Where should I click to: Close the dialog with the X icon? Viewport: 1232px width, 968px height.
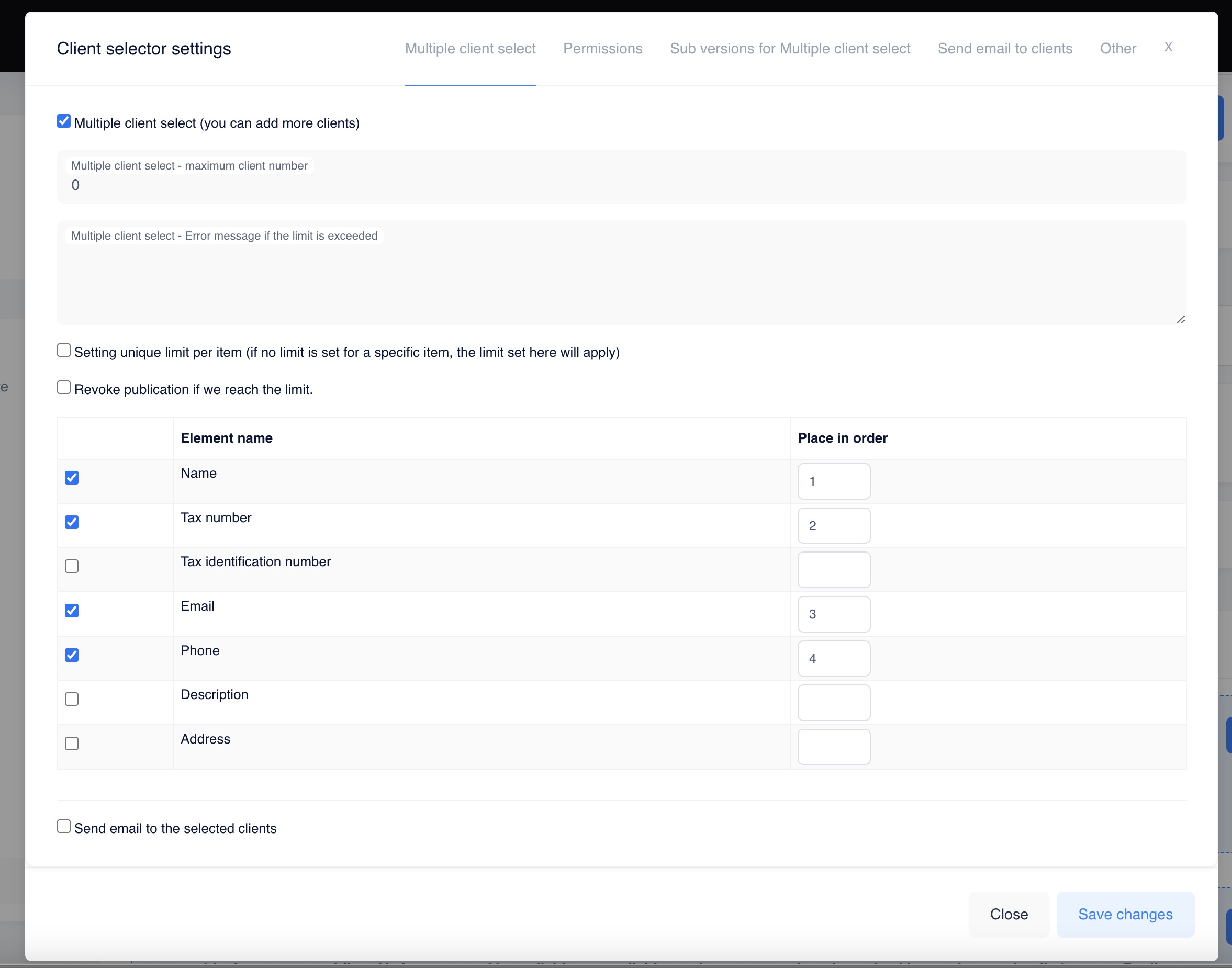tap(1168, 47)
